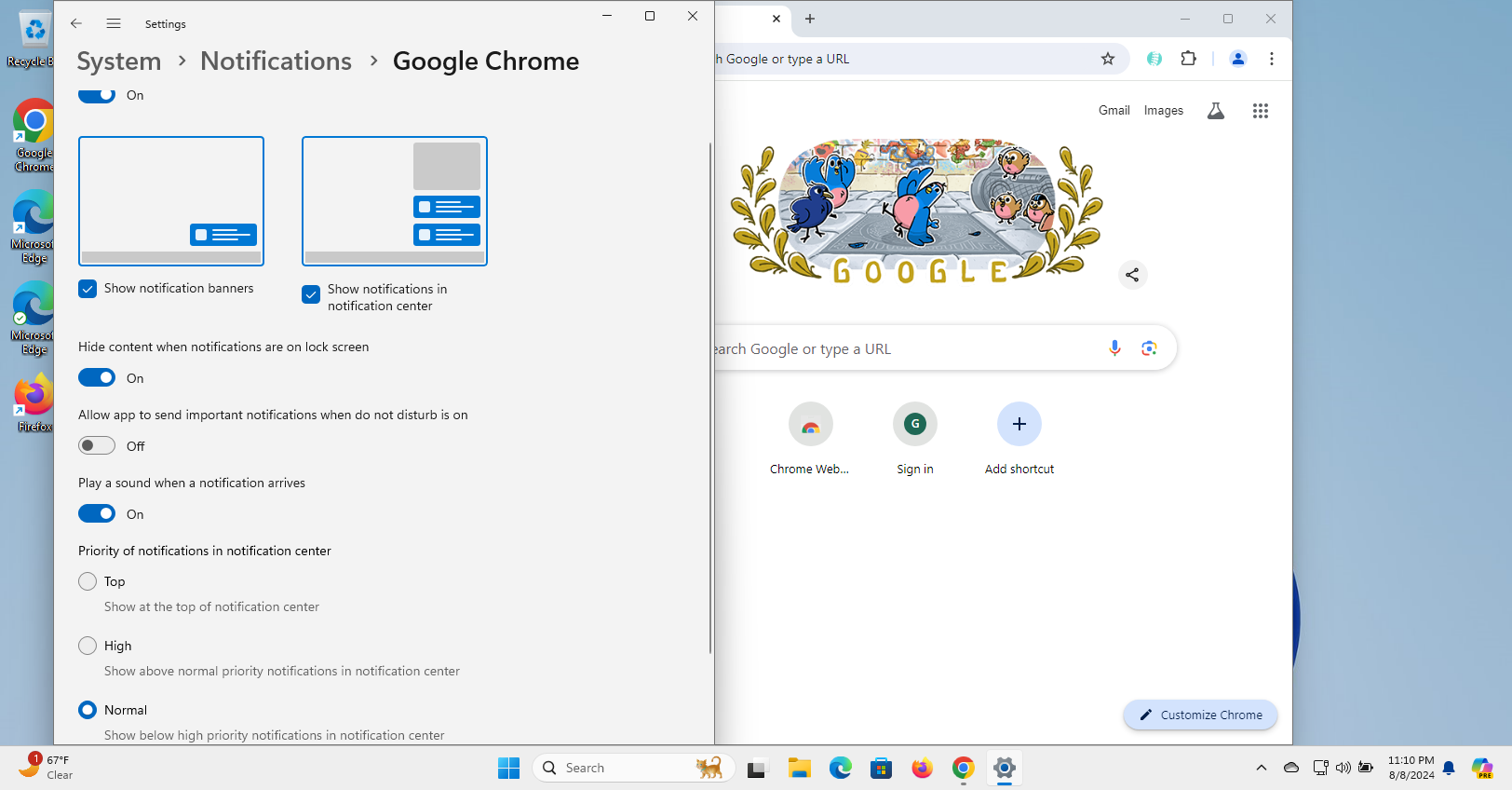Click the notification banner preview thumbnail
The height and width of the screenshot is (790, 1512).
coord(171,201)
